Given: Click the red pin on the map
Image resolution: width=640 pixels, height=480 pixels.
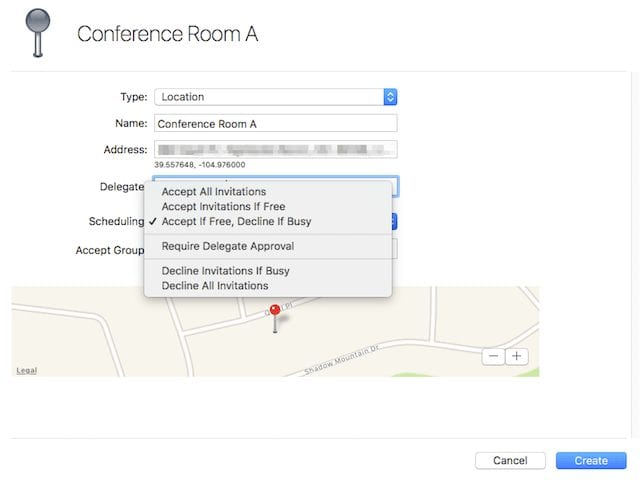Looking at the screenshot, I should (x=275, y=311).
